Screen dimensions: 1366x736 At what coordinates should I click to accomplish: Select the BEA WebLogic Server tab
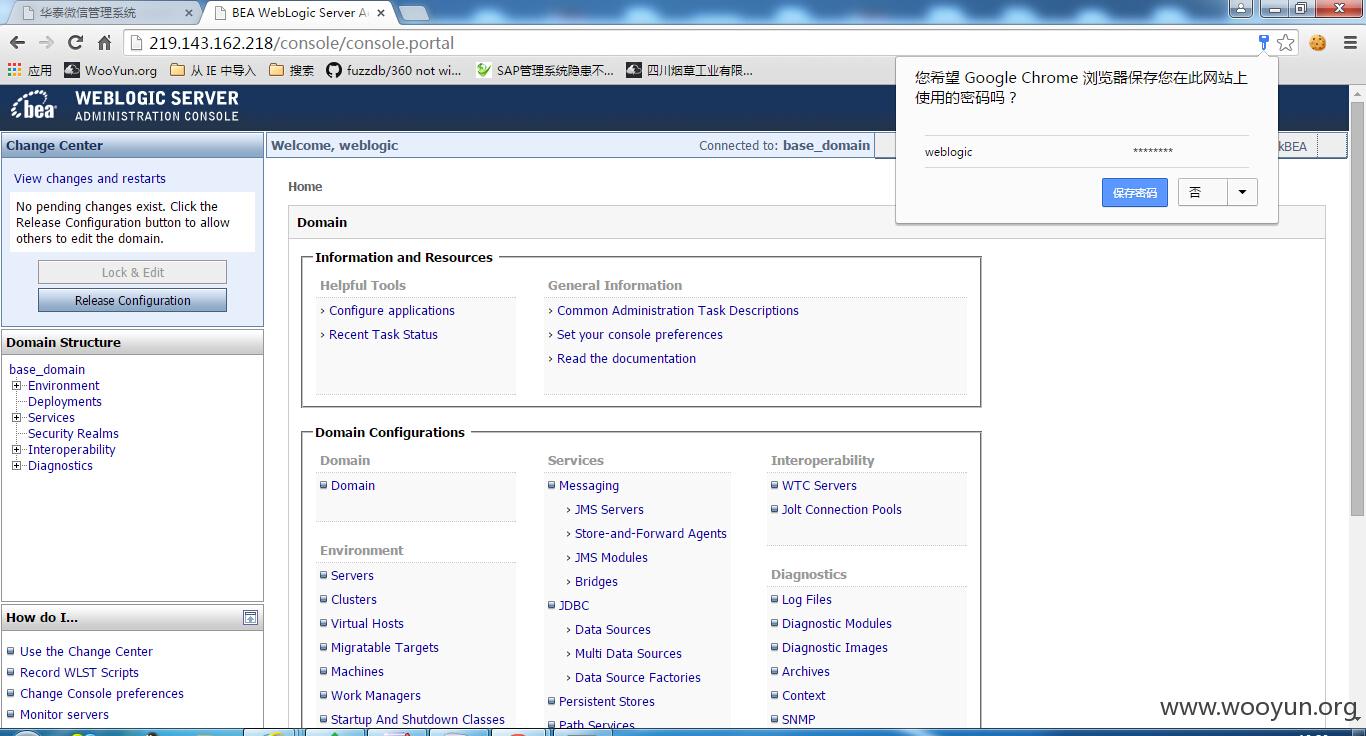coord(300,13)
